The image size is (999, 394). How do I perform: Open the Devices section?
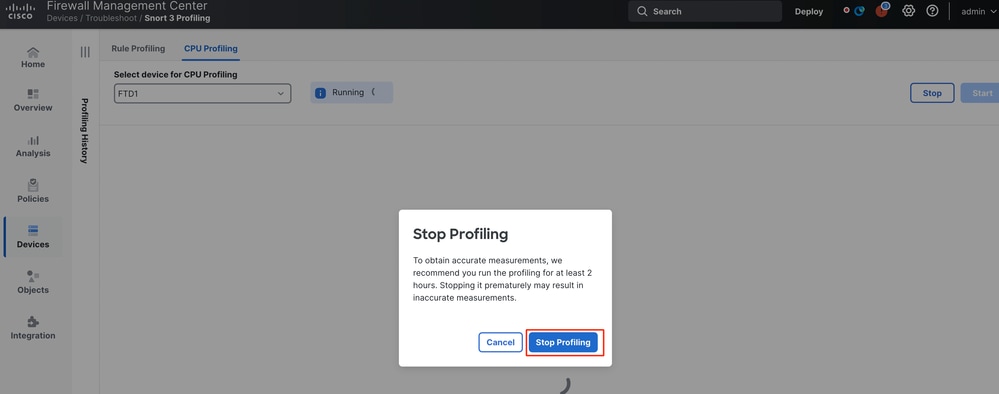pyautogui.click(x=32, y=237)
